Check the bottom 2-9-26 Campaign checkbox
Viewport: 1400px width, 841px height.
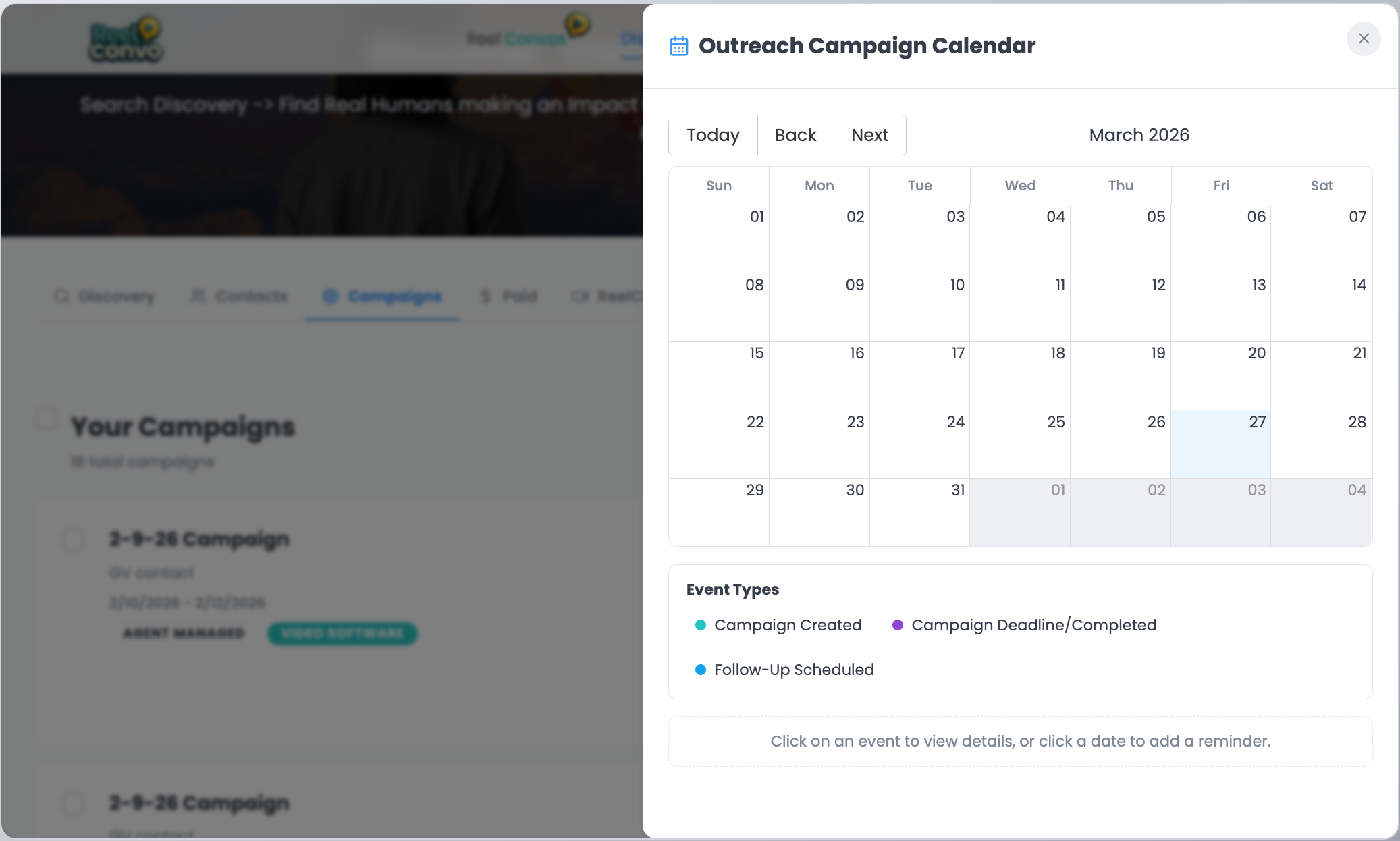(x=73, y=803)
